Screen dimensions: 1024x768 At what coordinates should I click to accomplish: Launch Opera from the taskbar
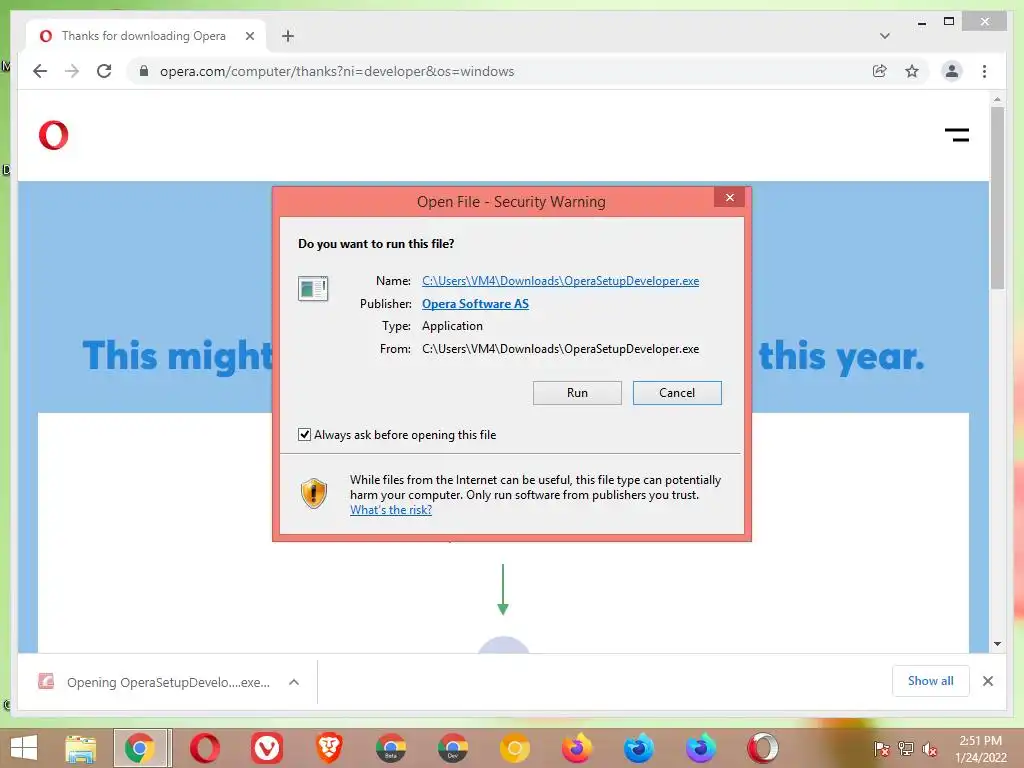click(x=204, y=748)
